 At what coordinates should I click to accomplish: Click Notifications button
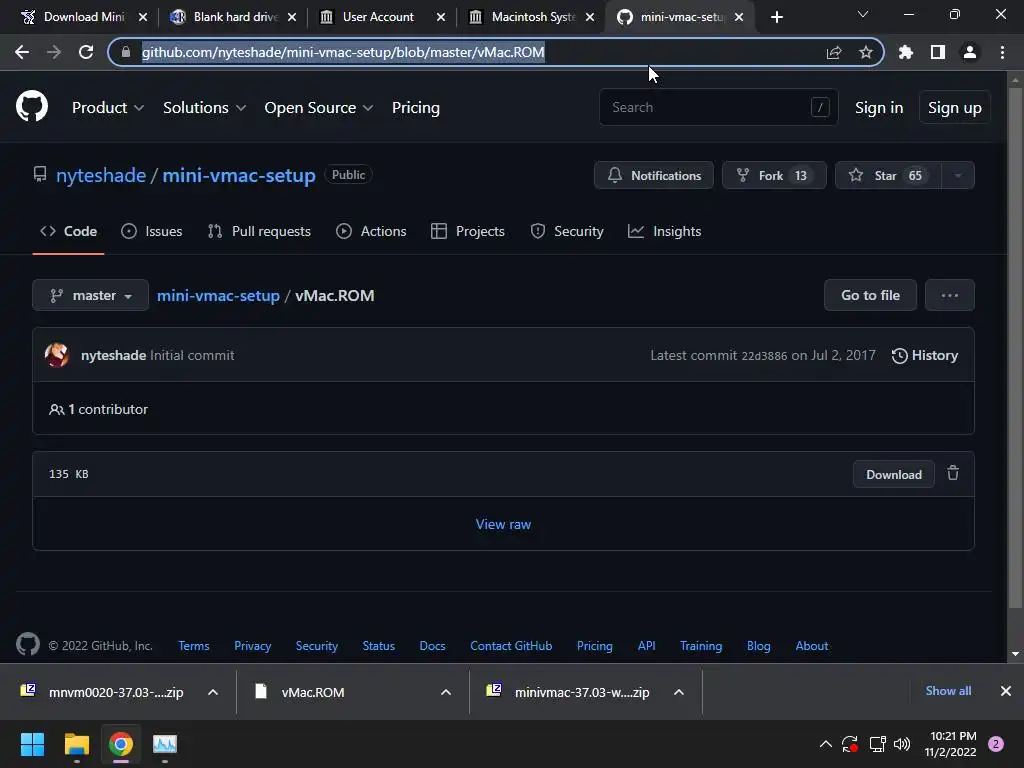(654, 175)
